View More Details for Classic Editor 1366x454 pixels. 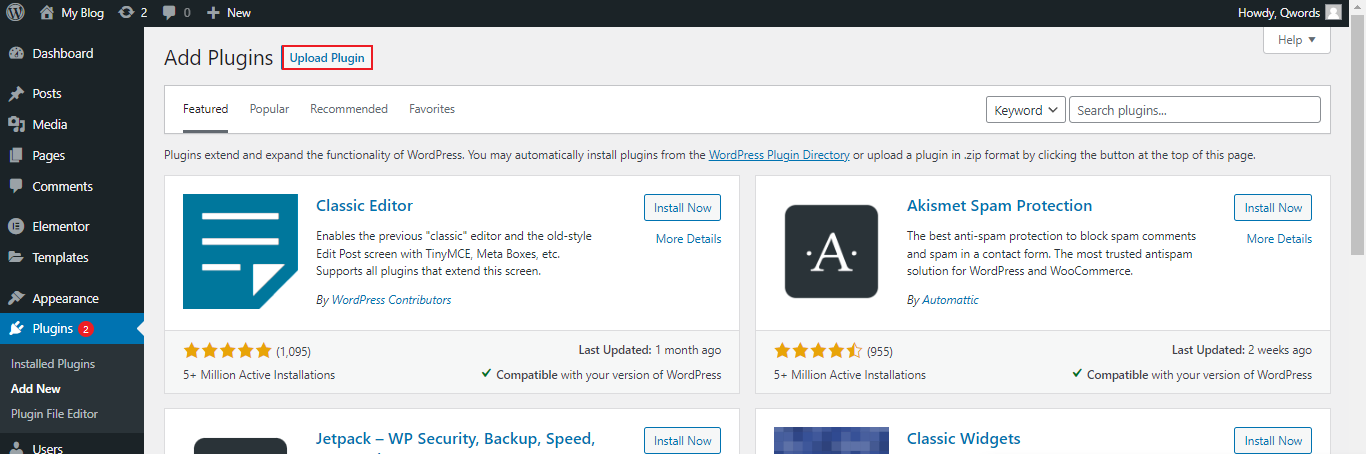click(x=688, y=239)
